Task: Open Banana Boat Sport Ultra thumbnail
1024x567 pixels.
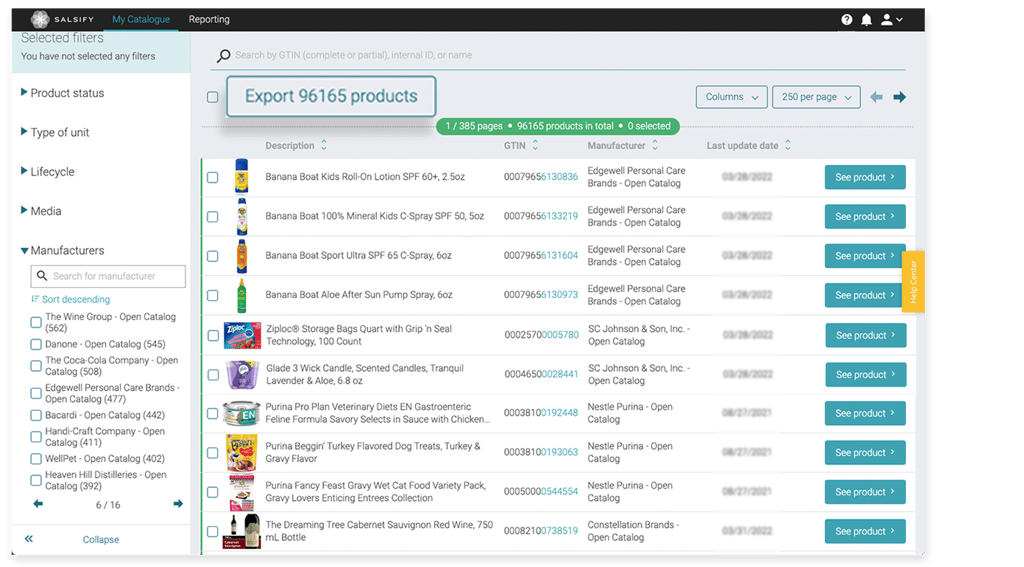Action: (x=242, y=255)
